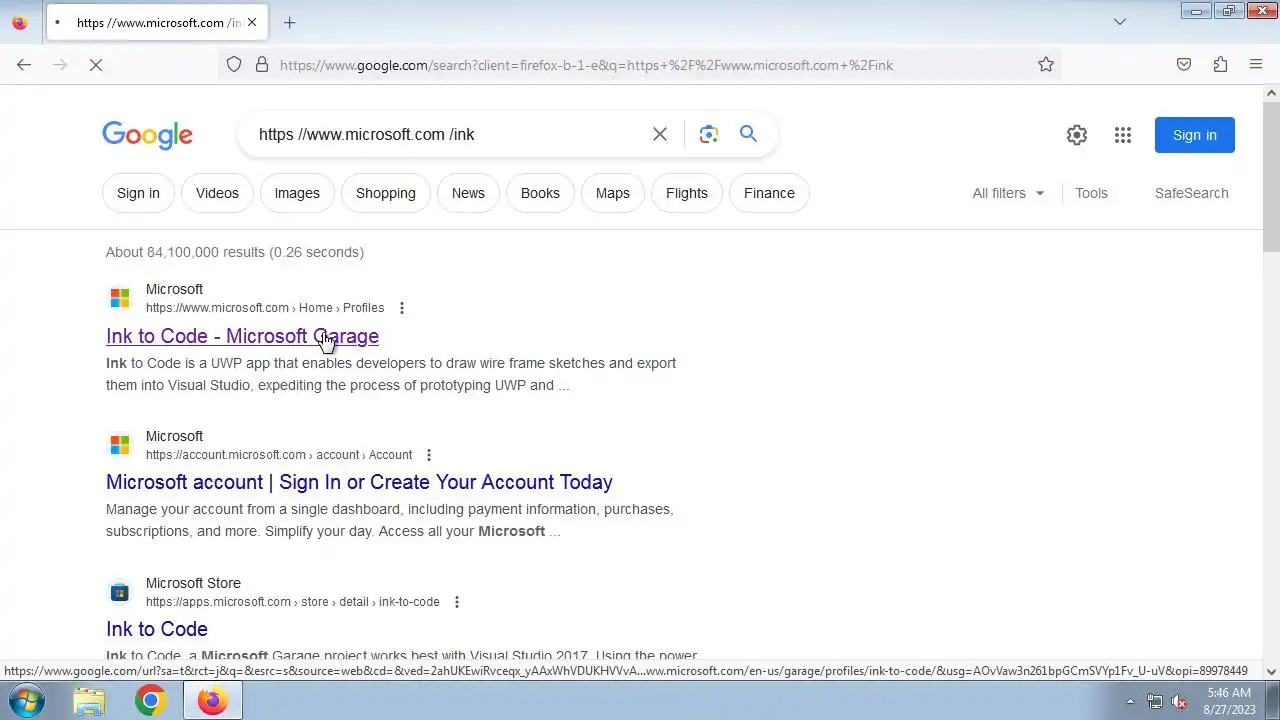The width and height of the screenshot is (1280, 720).
Task: Switch to Images results
Action: coord(297,193)
